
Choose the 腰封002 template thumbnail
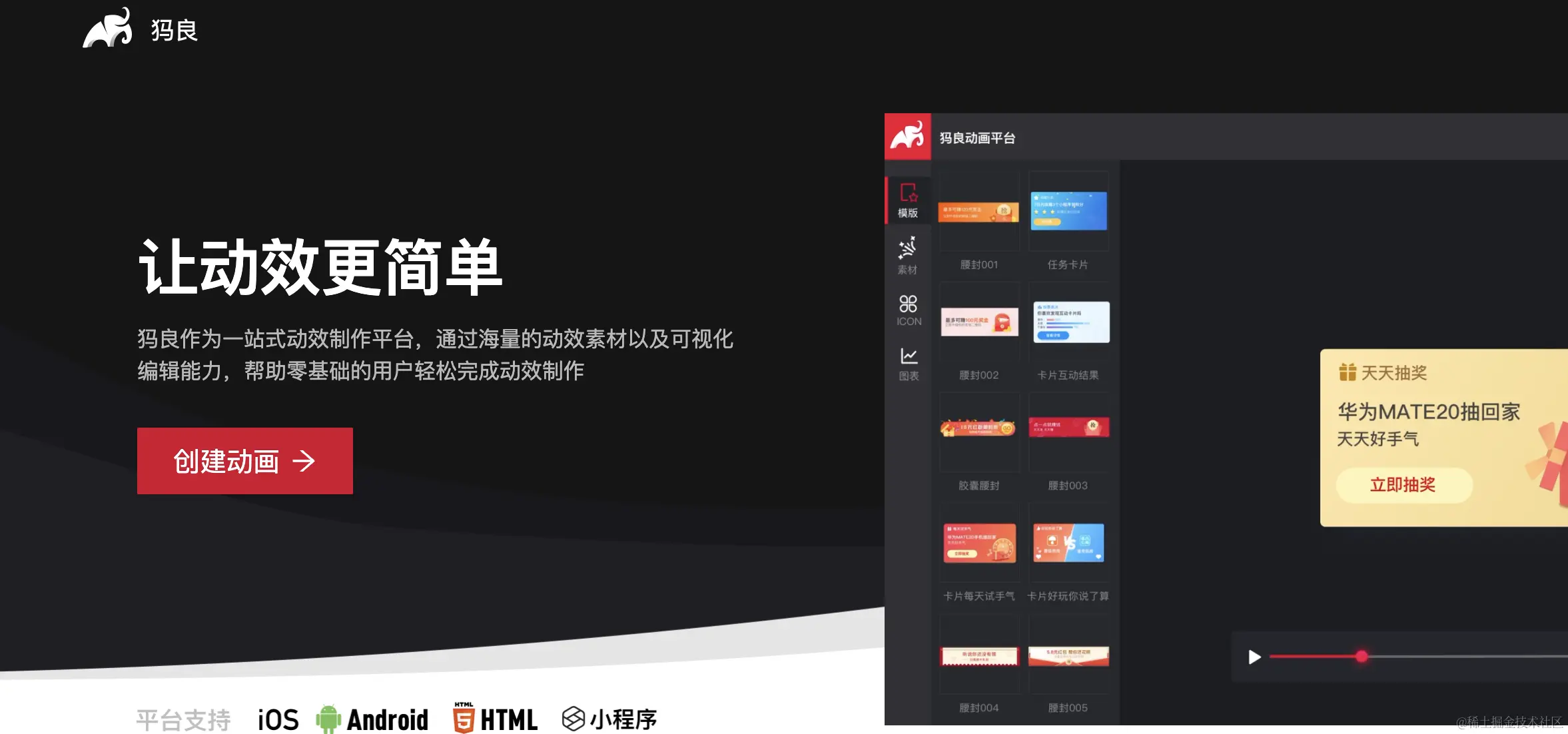(x=979, y=322)
